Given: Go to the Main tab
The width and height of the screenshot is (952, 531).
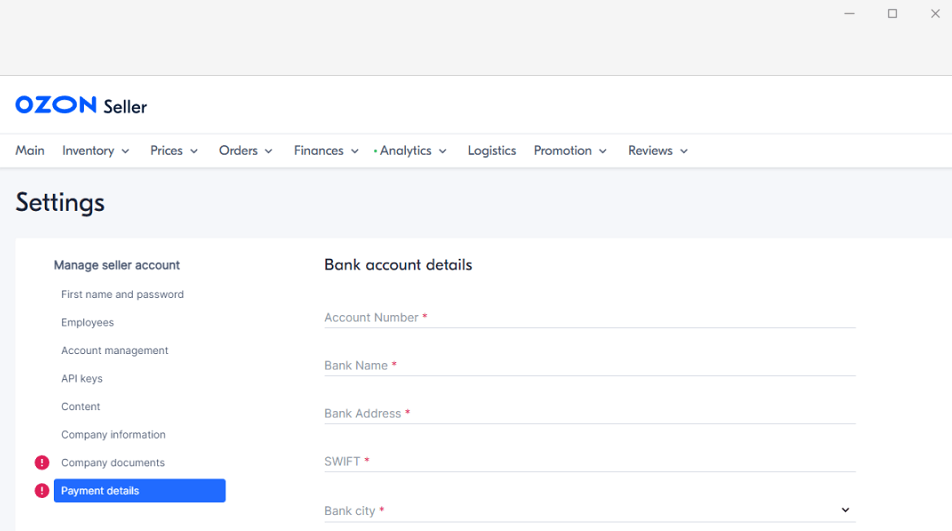Looking at the screenshot, I should (x=30, y=151).
